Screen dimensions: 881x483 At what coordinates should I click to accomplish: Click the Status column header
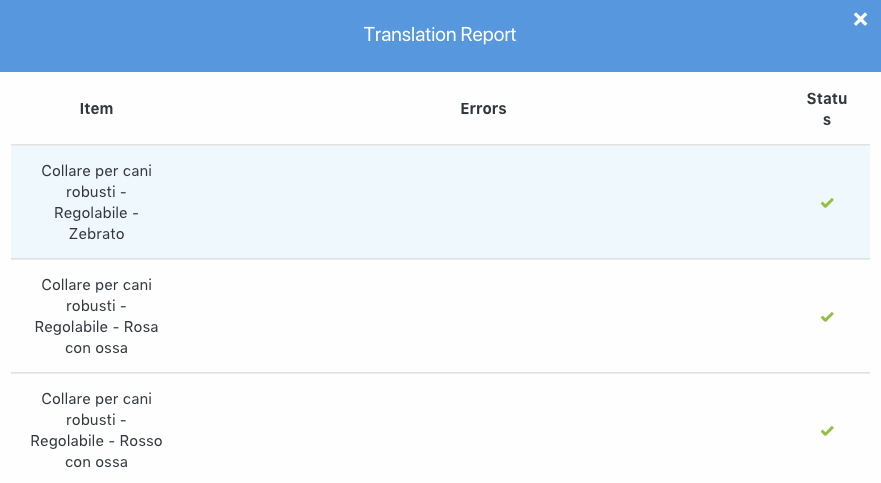pyautogui.click(x=826, y=109)
